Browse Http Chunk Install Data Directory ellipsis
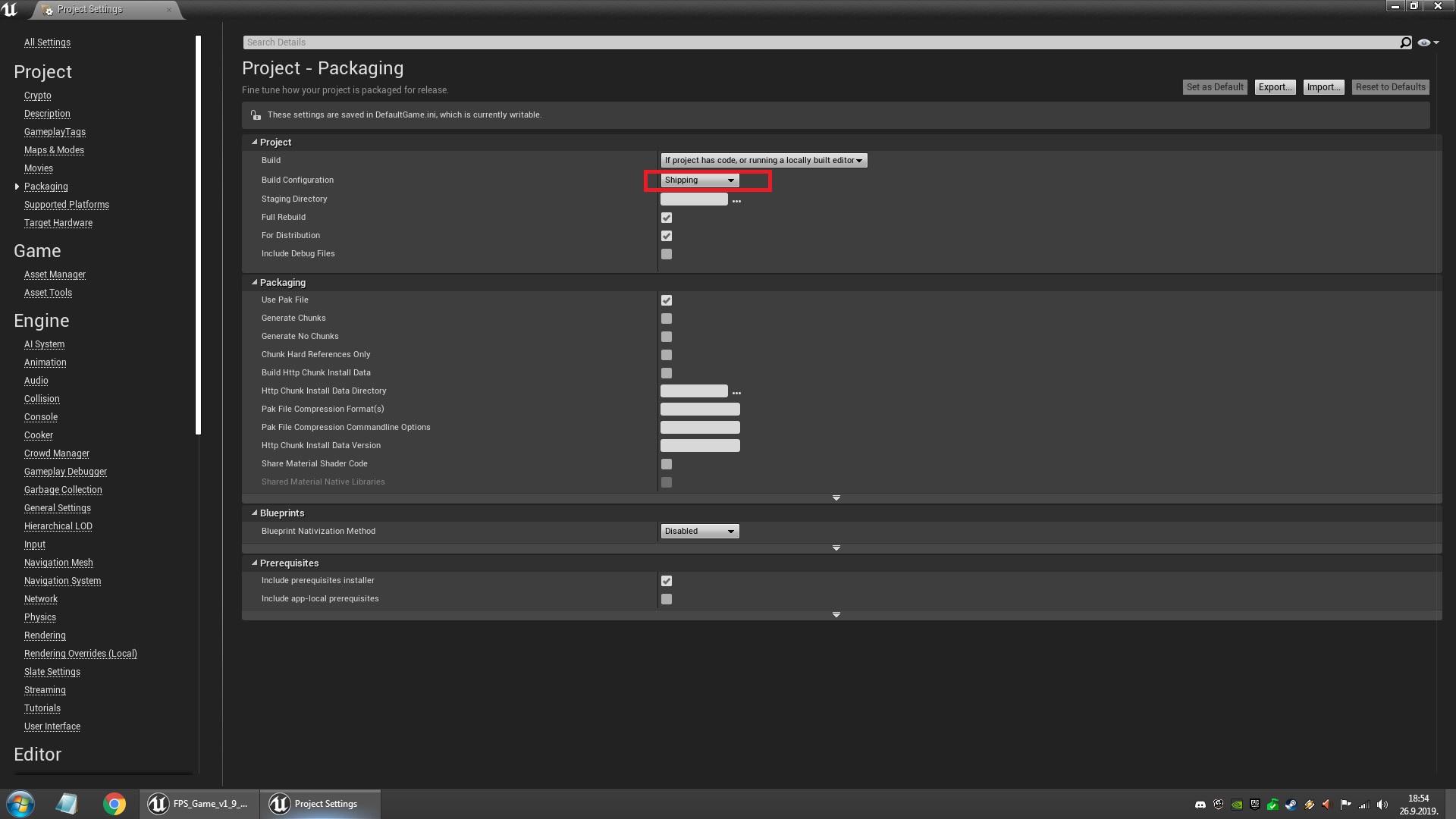 pos(736,393)
